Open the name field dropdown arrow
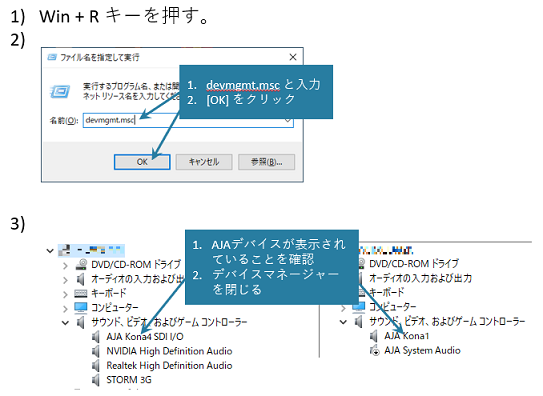Screen dimensions: 543x396 288,121
